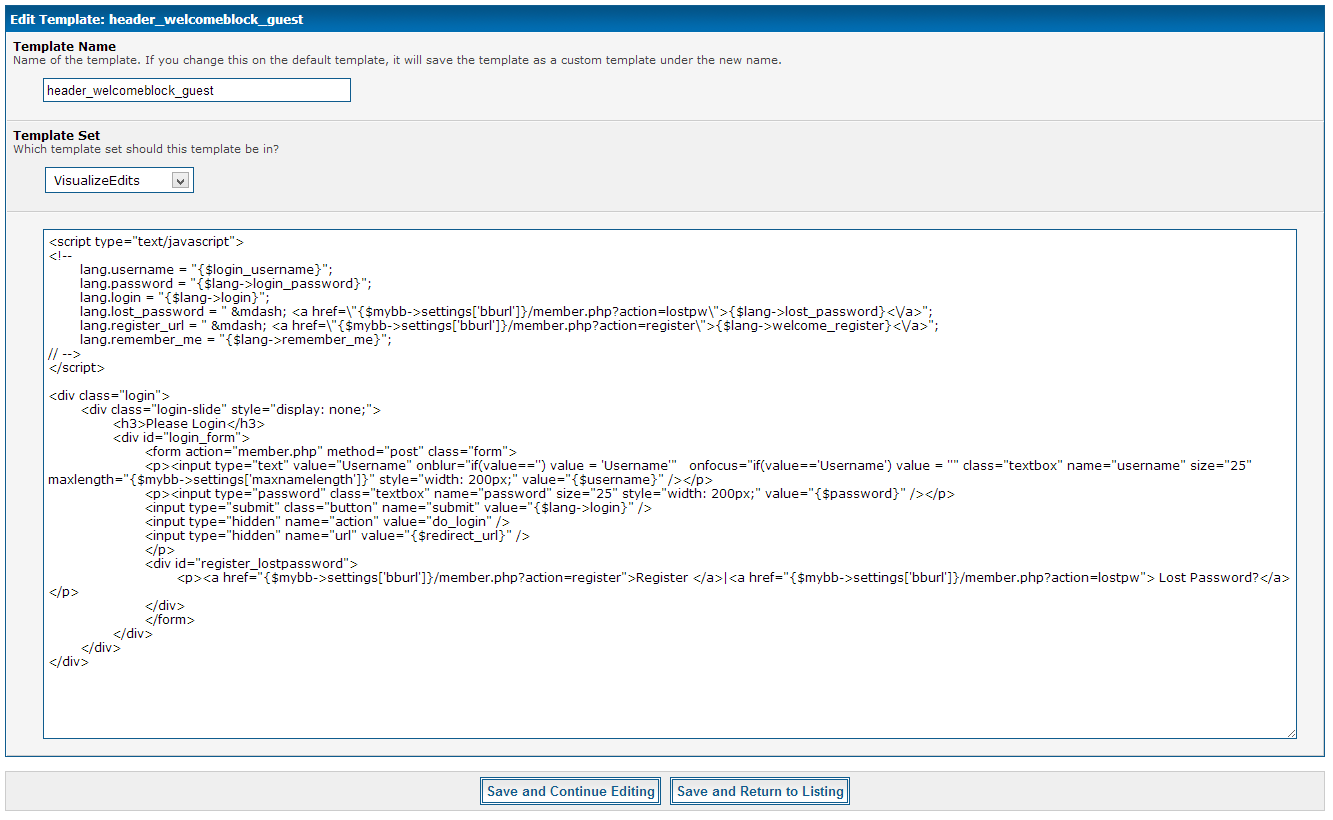Open the VisualizeEdits template set dropdown
Image resolution: width=1333 pixels, height=820 pixels.
click(x=119, y=180)
